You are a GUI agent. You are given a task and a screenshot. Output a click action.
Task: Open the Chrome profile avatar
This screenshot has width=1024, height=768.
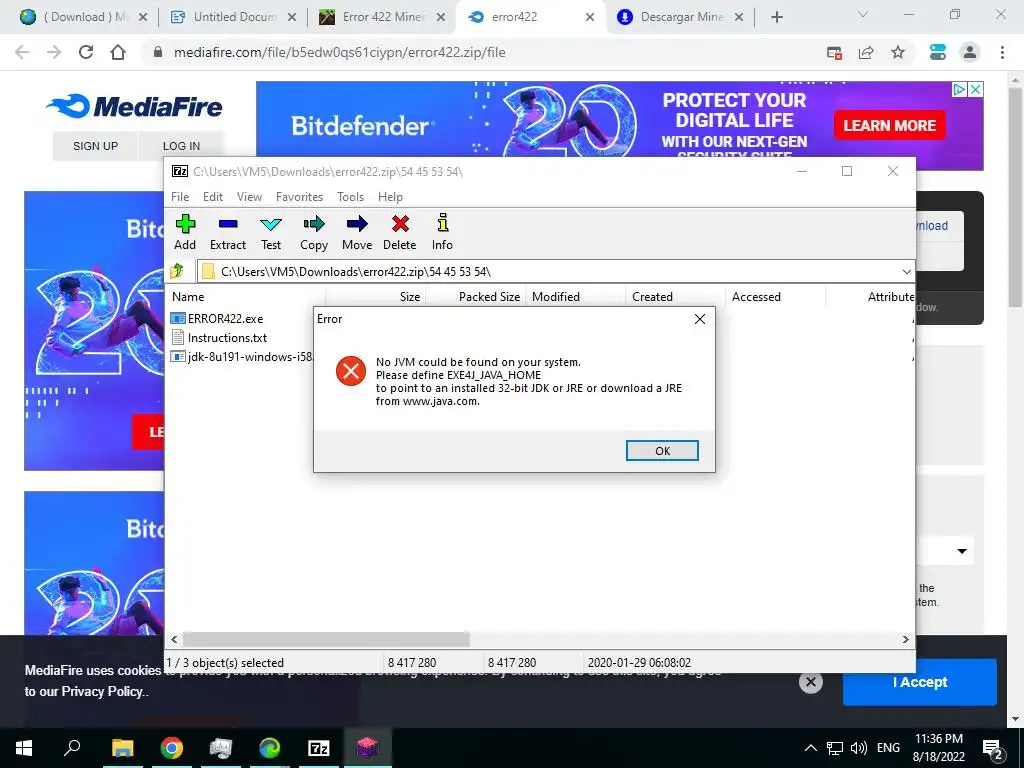point(970,52)
